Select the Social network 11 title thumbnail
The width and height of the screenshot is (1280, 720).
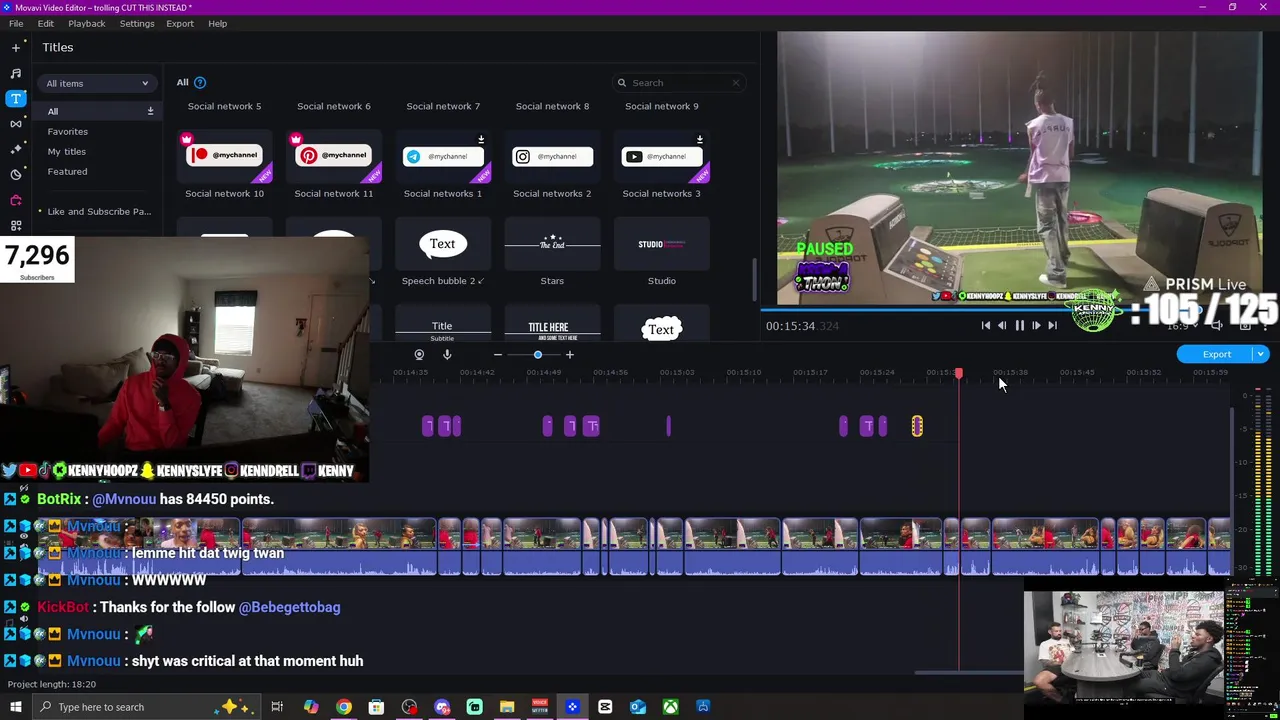pos(334,156)
